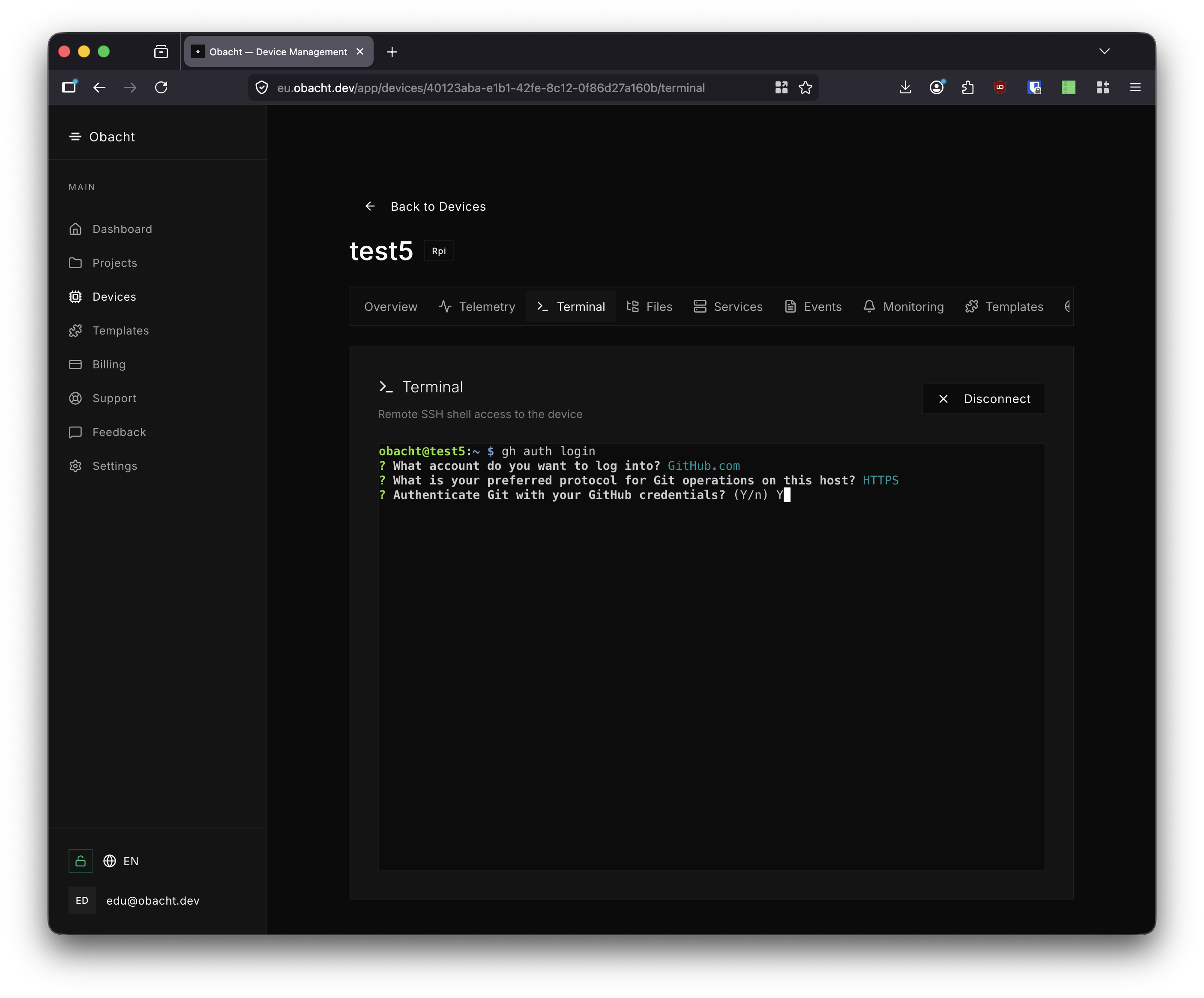Open a new tab with plus
This screenshot has width=1204, height=998.
[x=392, y=52]
